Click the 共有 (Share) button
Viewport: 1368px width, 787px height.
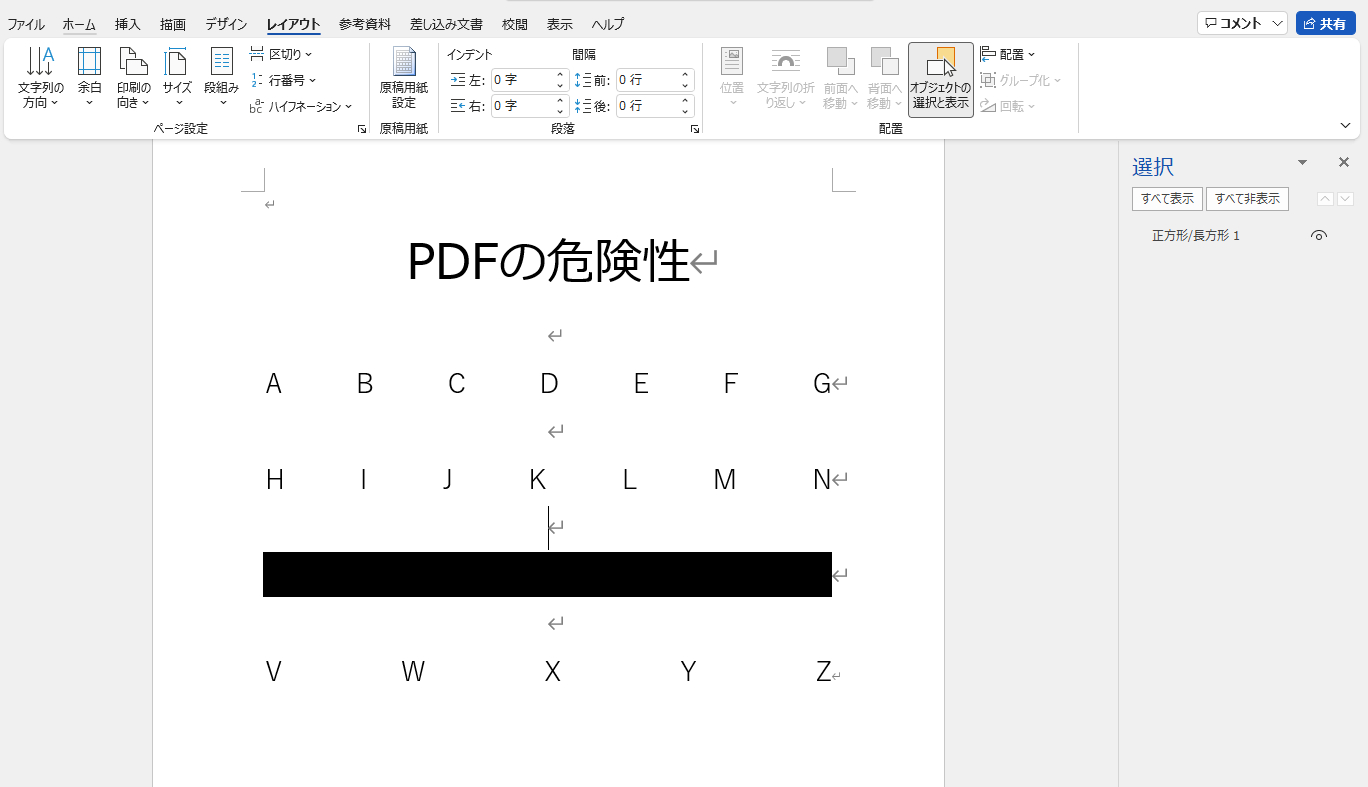(1325, 24)
